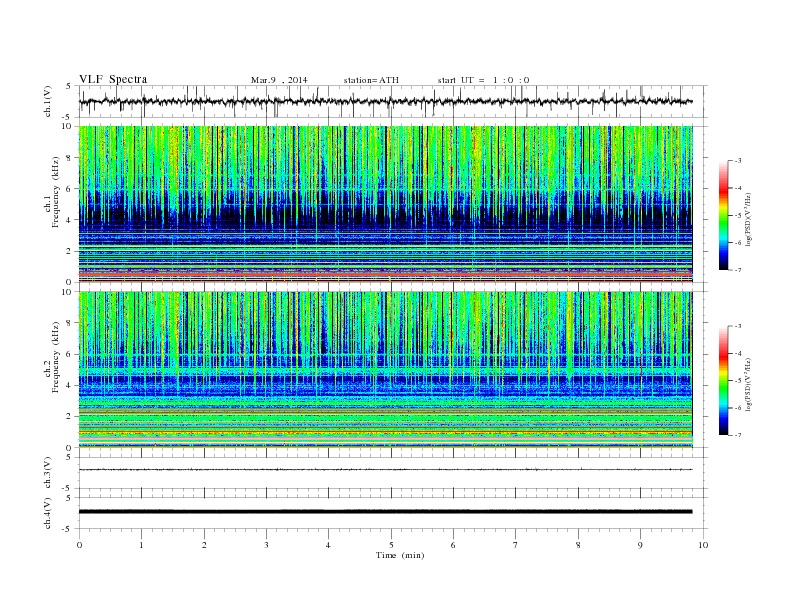Viewport: 792px width, 612px height.
Task: Click the ch.2 spectrogram "8" kHz tick label
Action: tap(70, 323)
